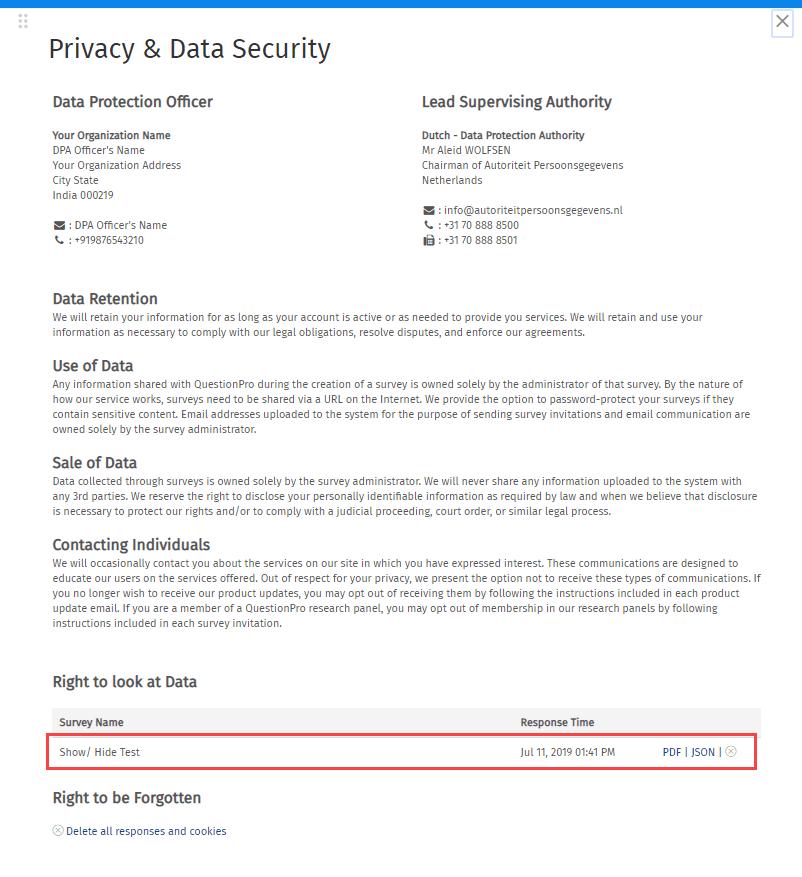
Task: Click phone icon next to +31 70 888 8500
Action: pos(429,226)
